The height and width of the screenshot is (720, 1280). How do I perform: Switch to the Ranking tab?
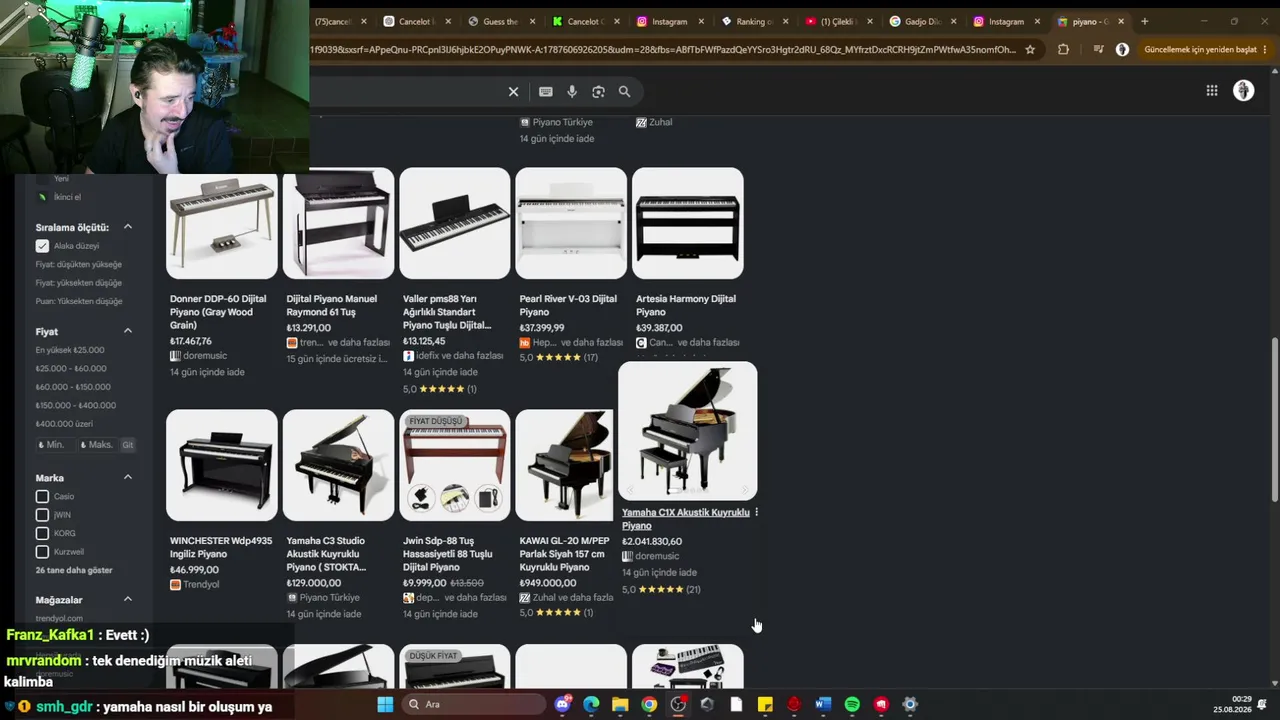(757, 21)
